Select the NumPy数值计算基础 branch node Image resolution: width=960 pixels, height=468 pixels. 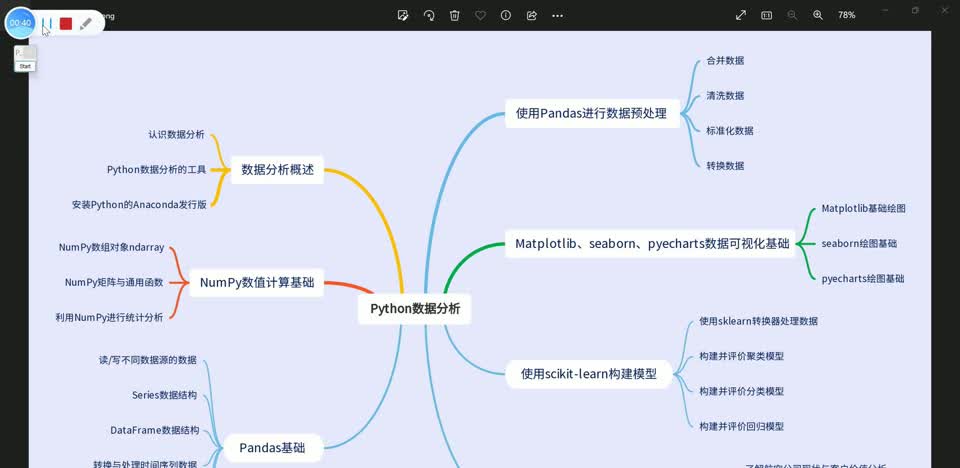point(257,282)
